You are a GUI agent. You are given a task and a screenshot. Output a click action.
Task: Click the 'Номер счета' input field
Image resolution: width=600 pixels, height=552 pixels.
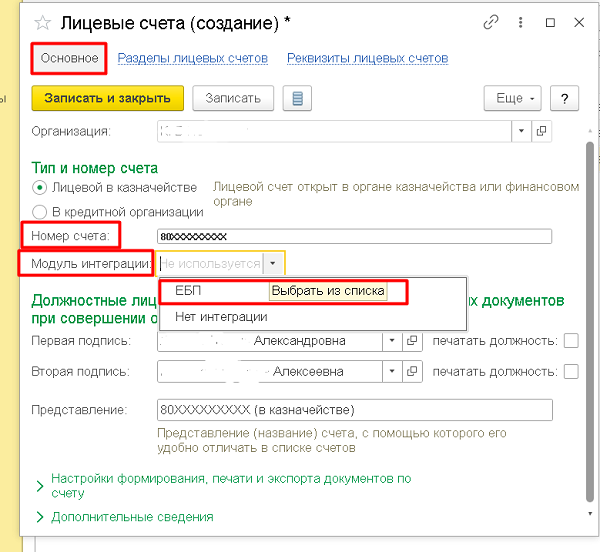(354, 236)
